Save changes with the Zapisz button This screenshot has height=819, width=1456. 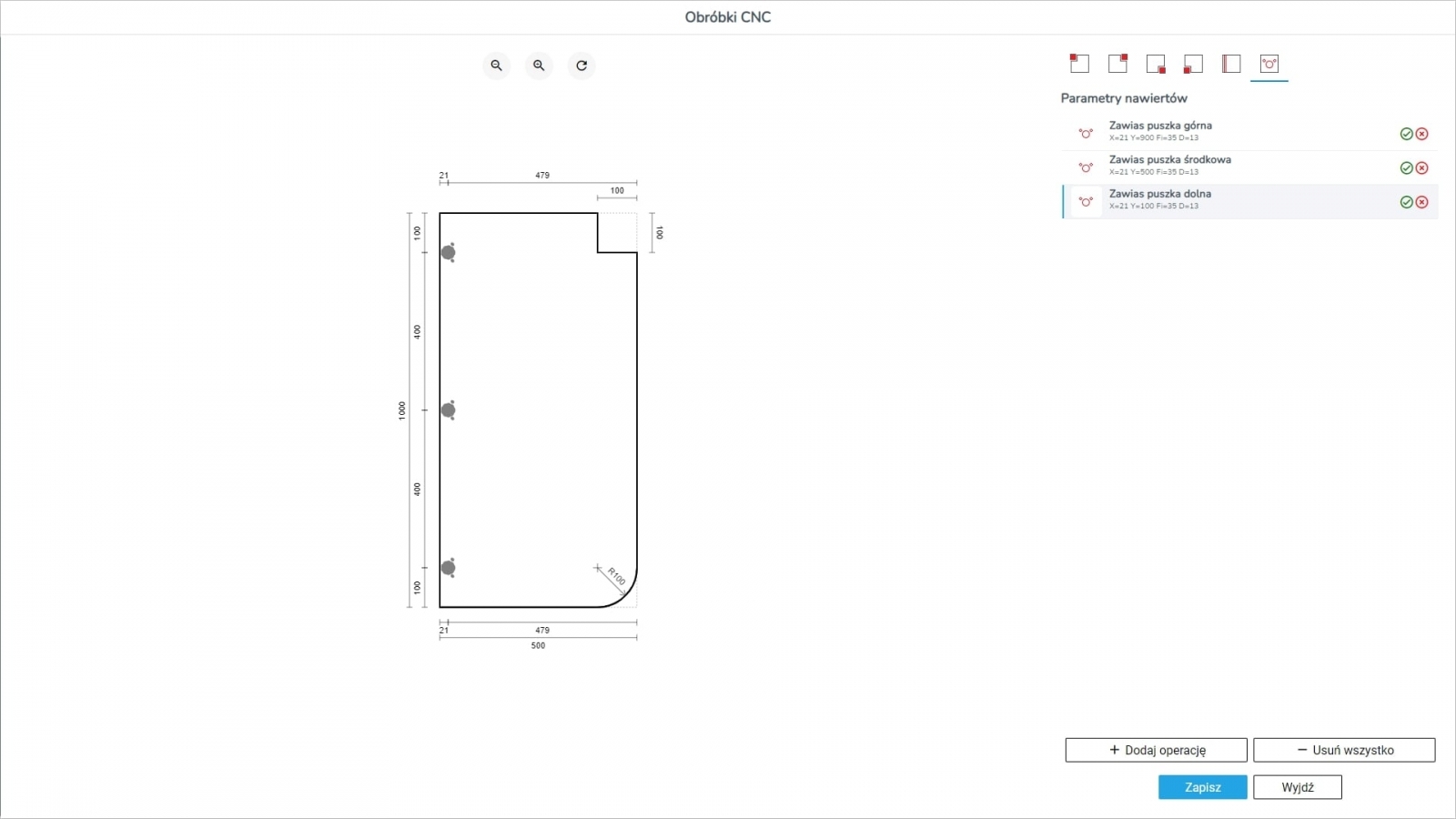click(x=1202, y=787)
